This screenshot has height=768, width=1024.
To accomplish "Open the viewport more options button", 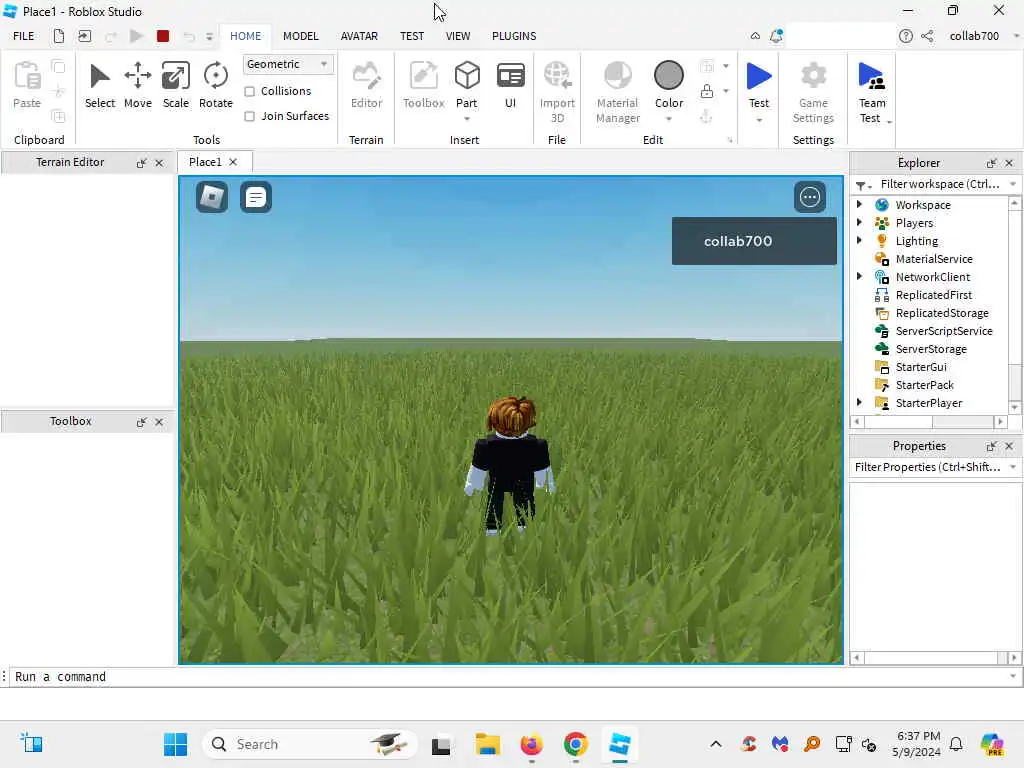I will (x=810, y=197).
